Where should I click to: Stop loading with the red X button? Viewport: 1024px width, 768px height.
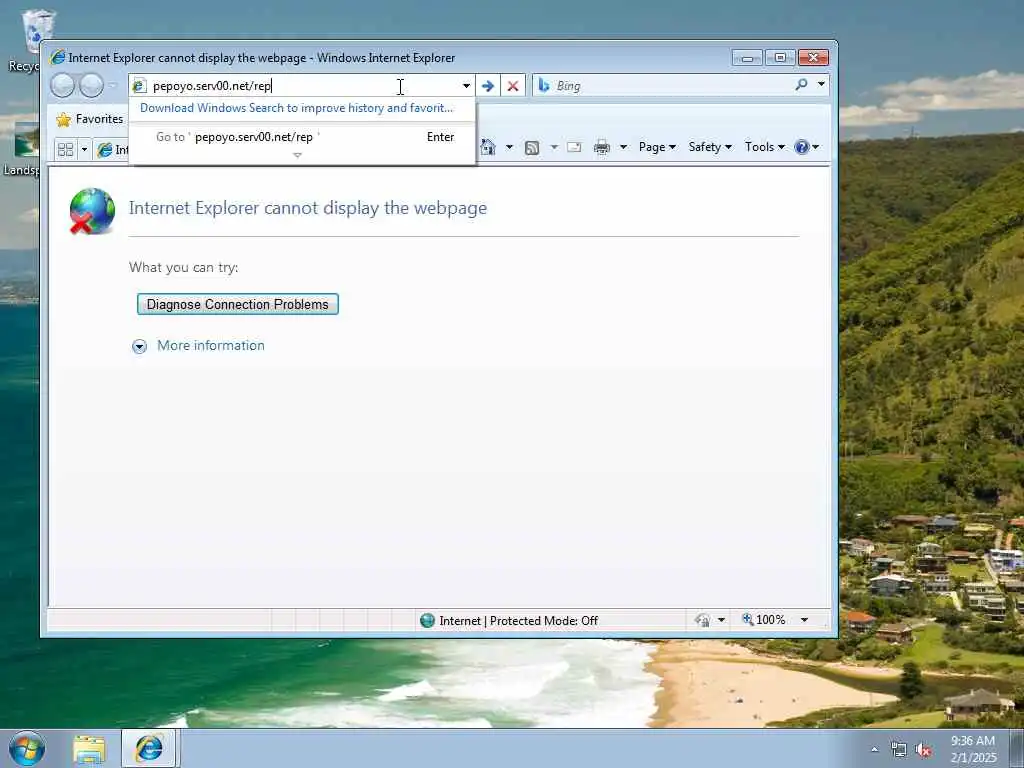[513, 86]
